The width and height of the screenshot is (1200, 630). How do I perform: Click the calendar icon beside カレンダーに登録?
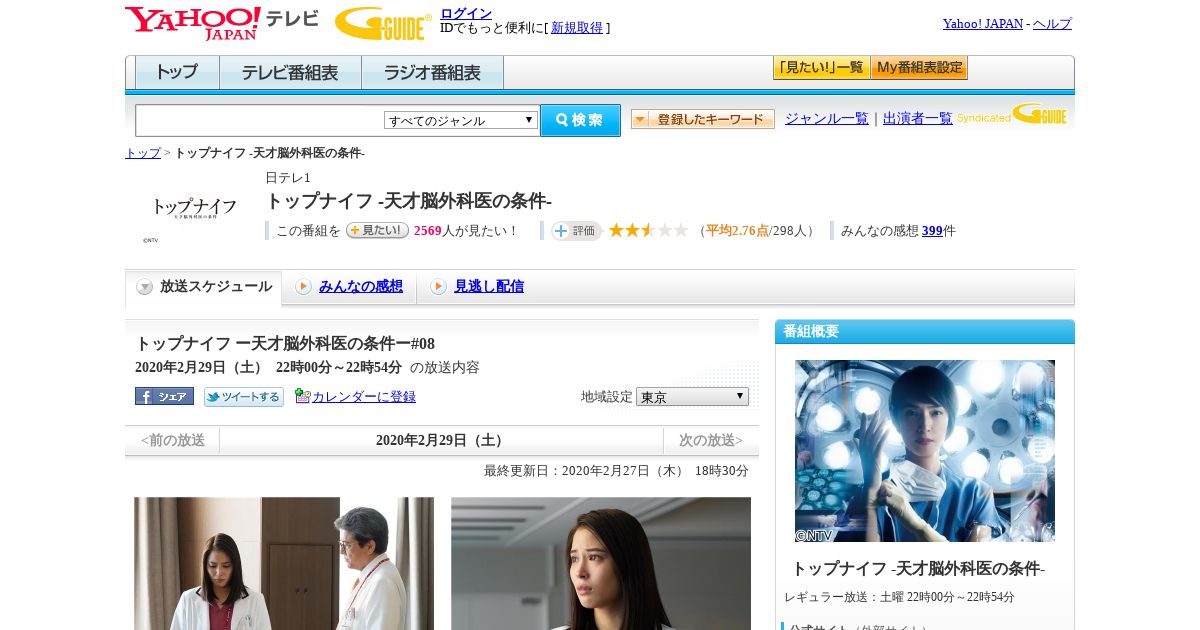pyautogui.click(x=303, y=396)
